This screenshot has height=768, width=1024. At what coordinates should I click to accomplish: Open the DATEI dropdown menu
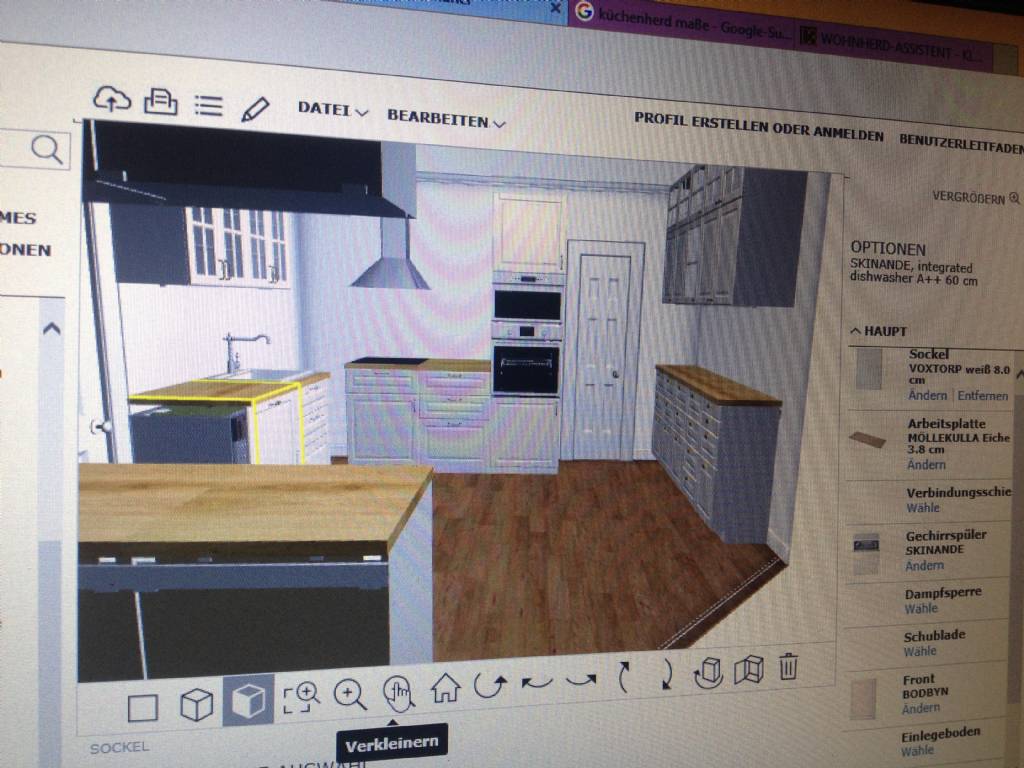333,110
